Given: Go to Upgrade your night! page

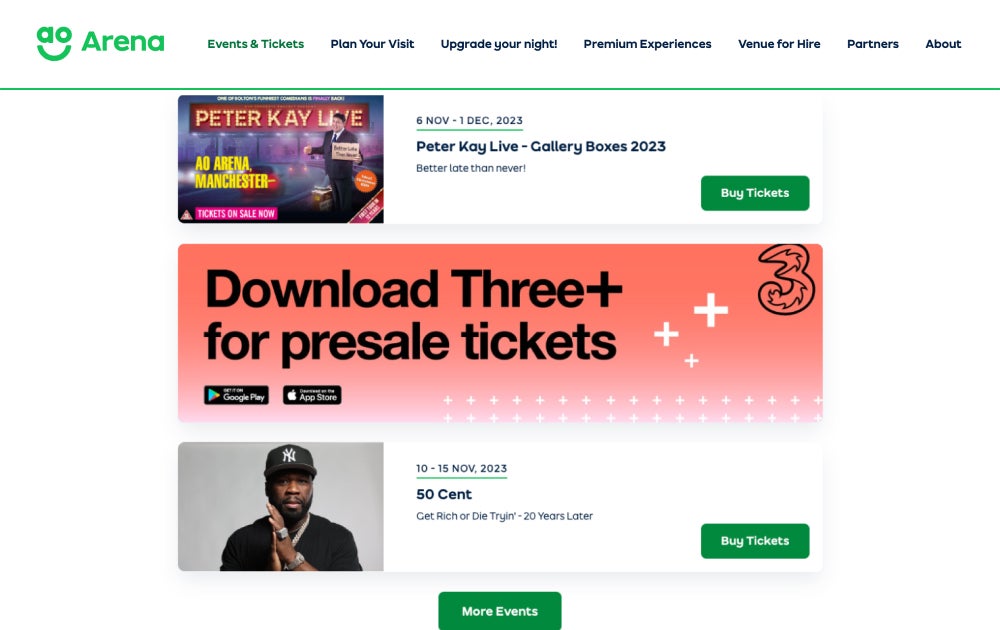Looking at the screenshot, I should 499,44.
